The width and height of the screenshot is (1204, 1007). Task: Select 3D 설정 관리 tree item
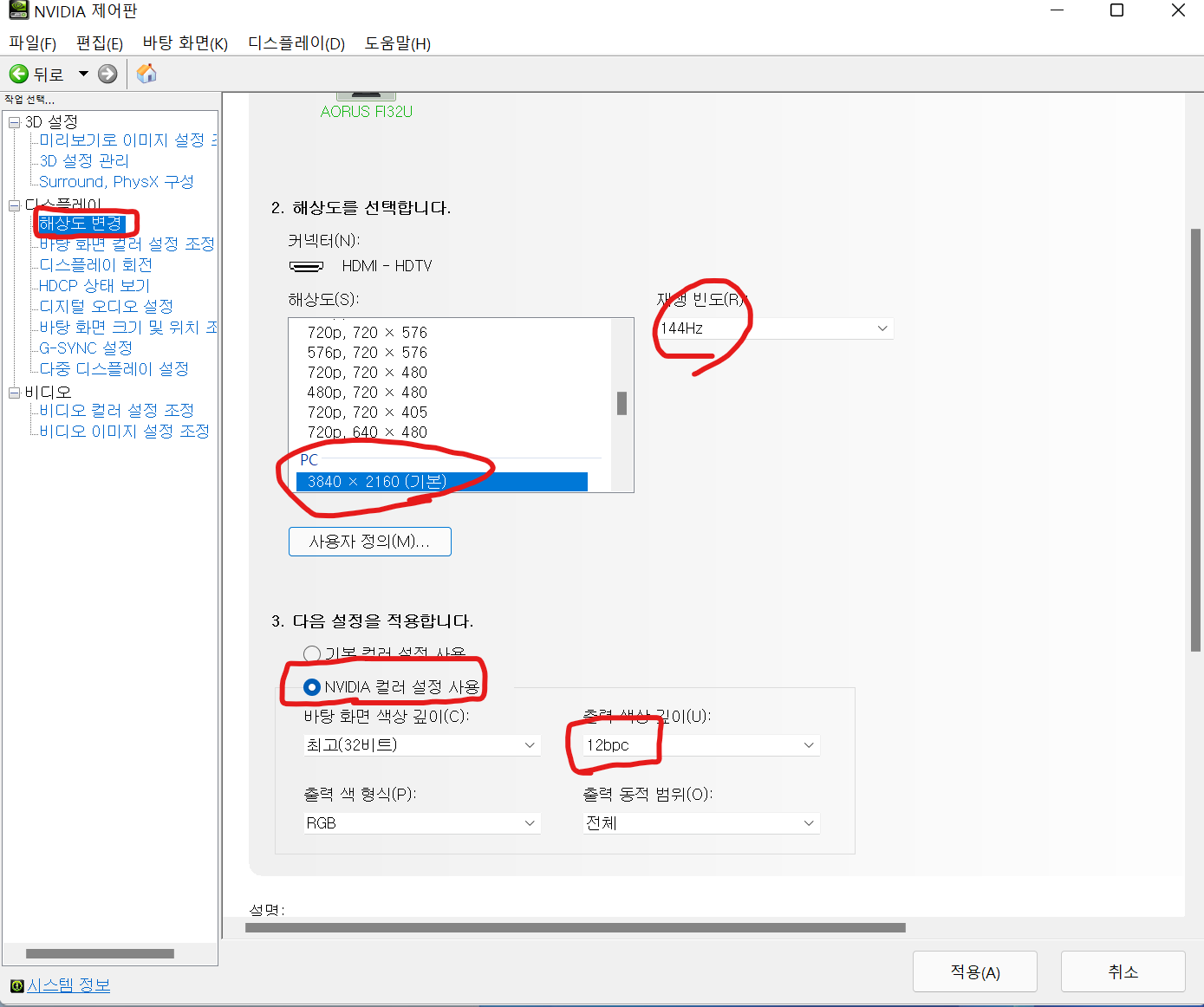pos(84,161)
